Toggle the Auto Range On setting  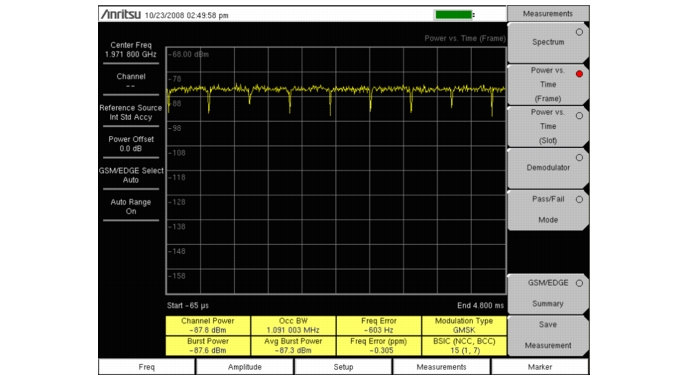pyautogui.click(x=131, y=207)
